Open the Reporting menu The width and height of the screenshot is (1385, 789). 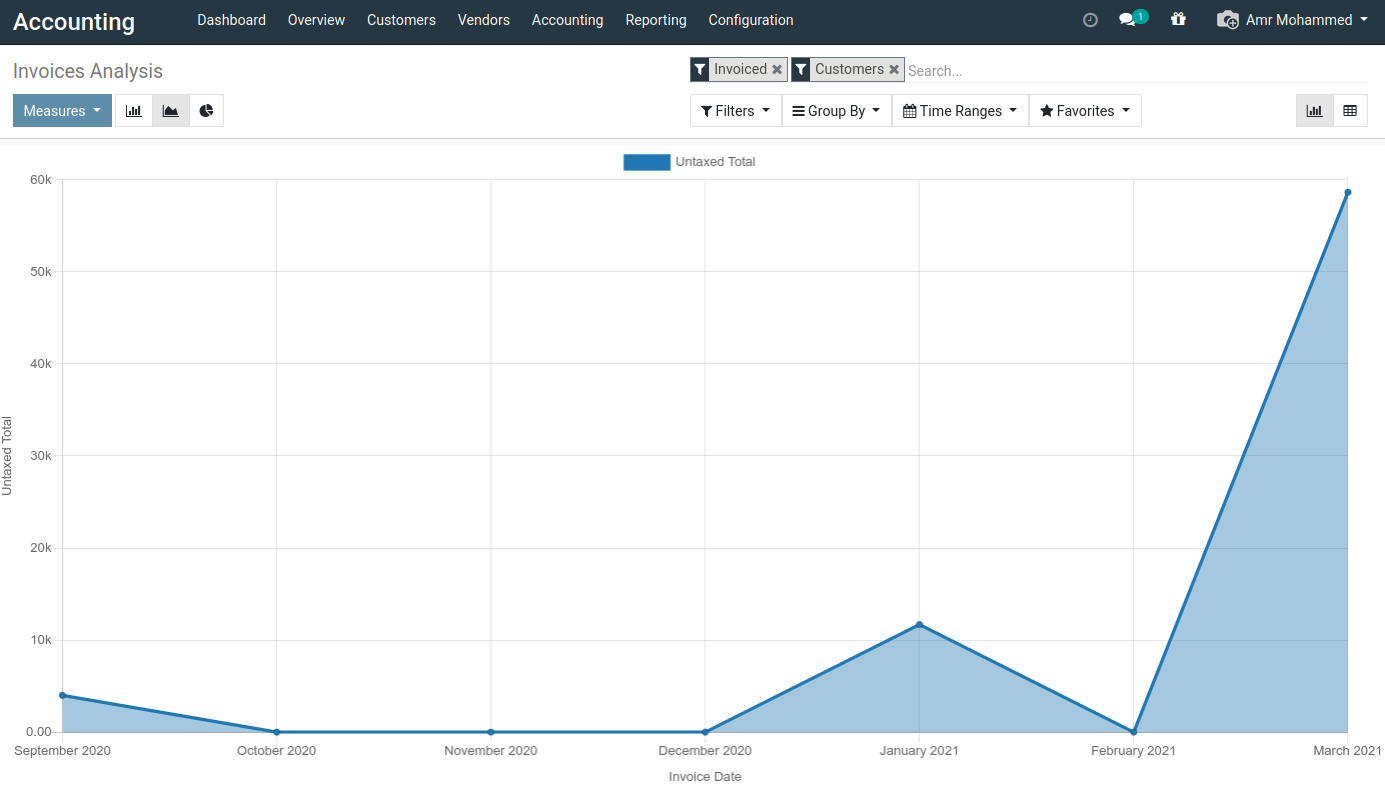pos(656,20)
